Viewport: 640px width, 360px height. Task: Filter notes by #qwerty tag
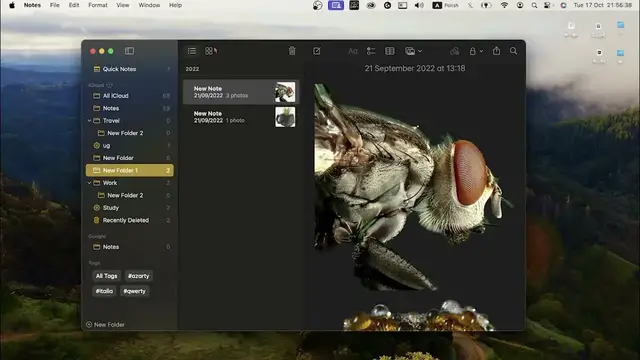tap(134, 291)
